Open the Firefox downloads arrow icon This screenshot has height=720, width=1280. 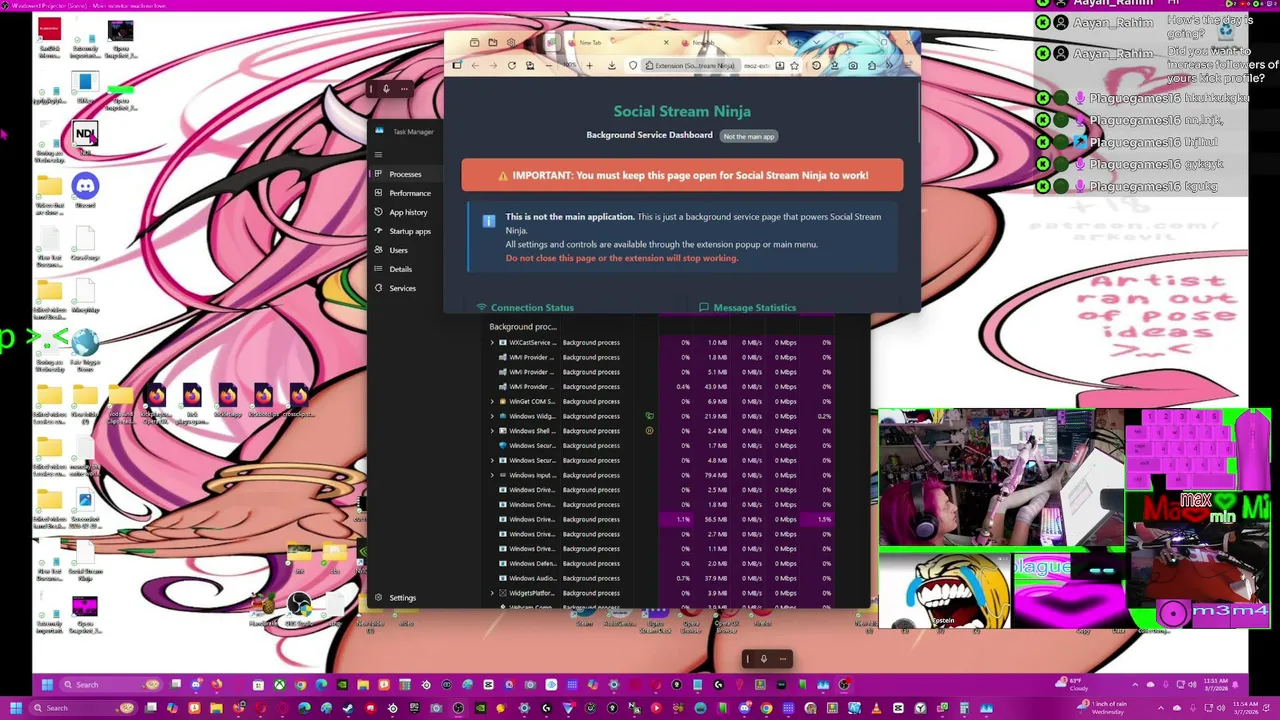[612, 65]
